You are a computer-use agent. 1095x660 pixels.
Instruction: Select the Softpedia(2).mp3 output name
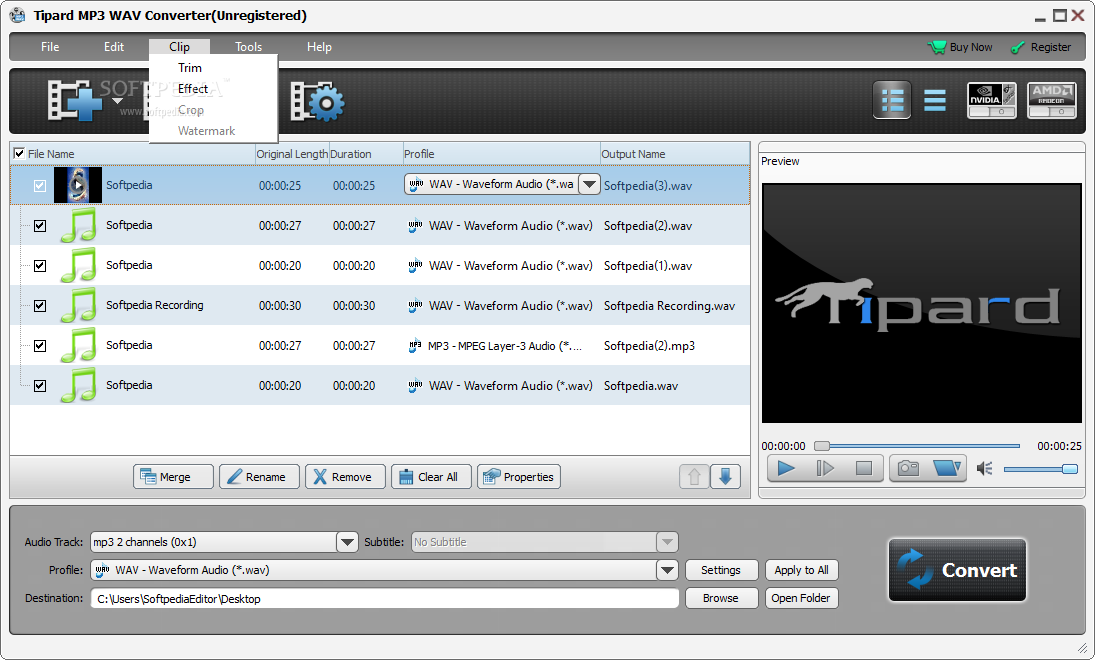tap(649, 346)
